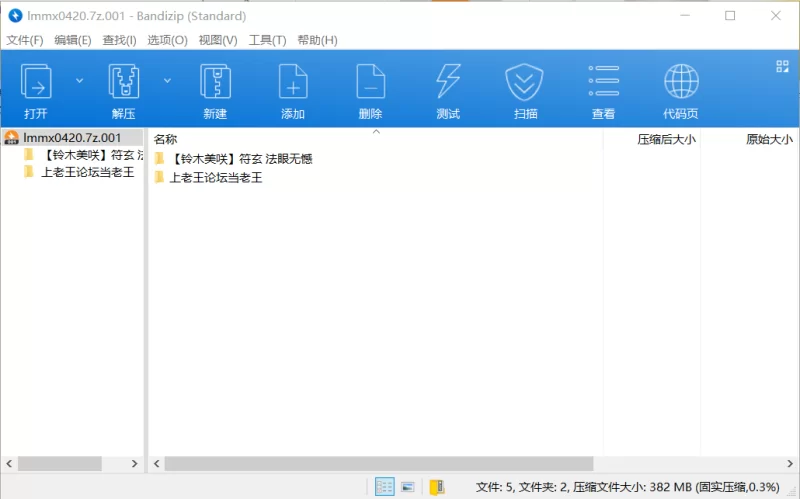Click the 添加 (Add) toolbar icon
Image resolution: width=800 pixels, height=499 pixels.
point(293,82)
